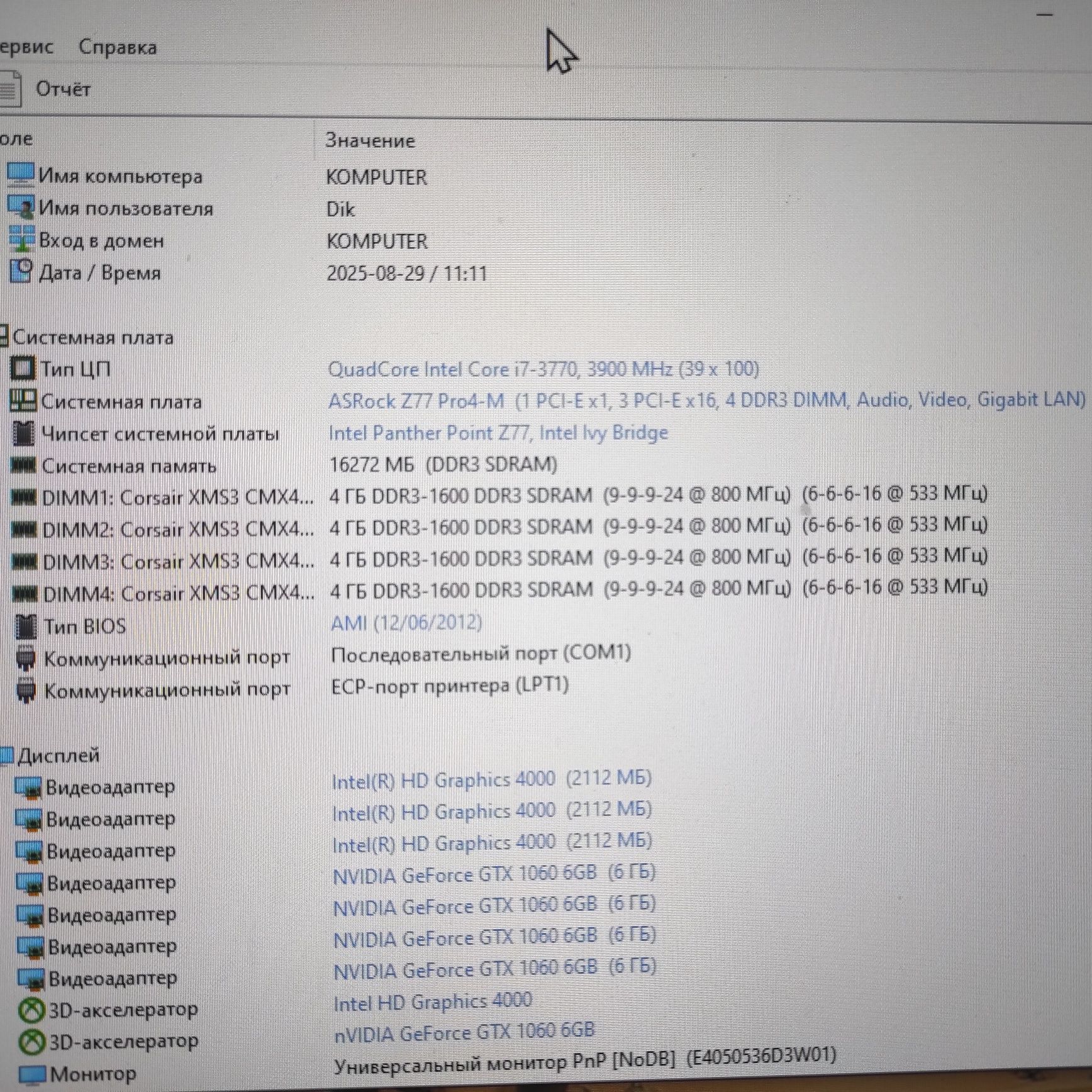Click the DIMM3 memory module icon

click(25, 562)
